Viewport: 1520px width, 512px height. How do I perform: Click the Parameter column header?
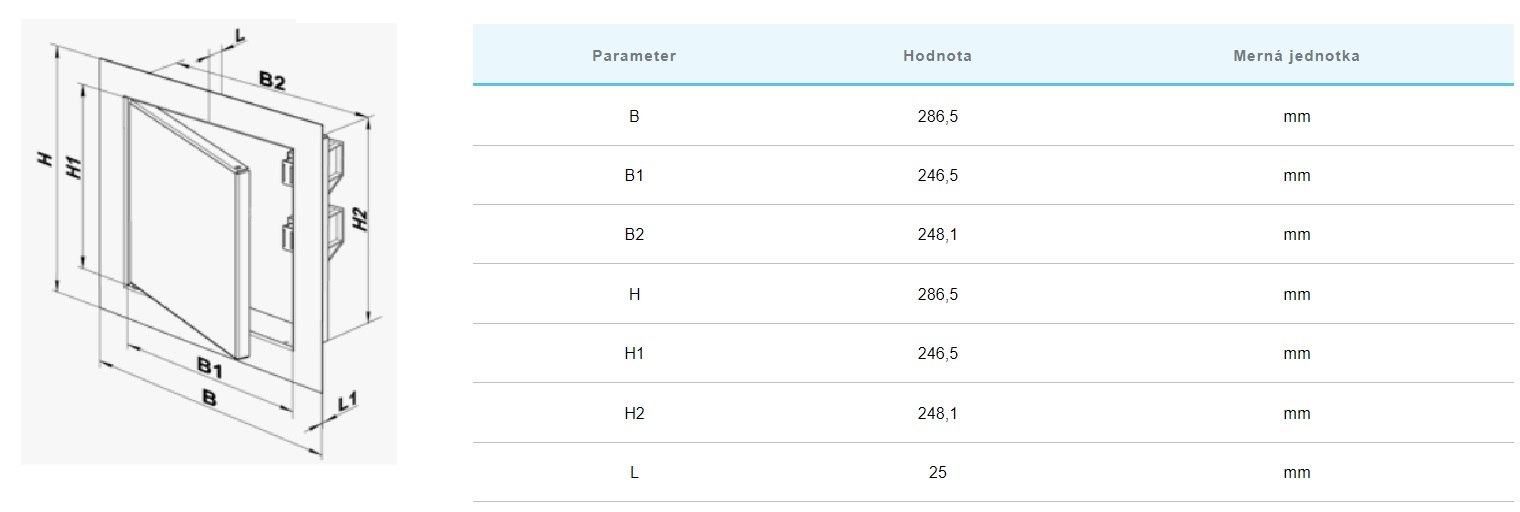(x=634, y=56)
